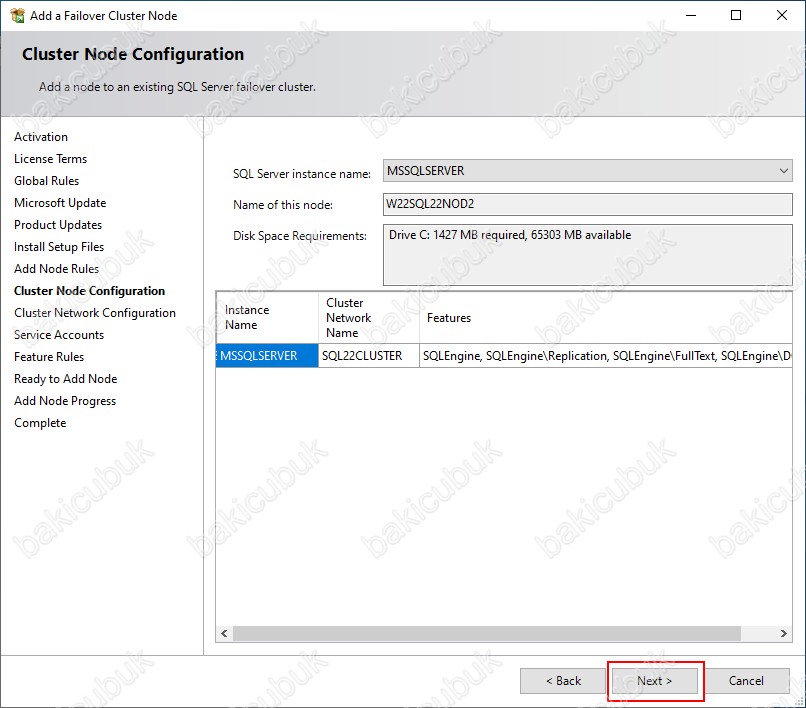
Task: Go to the Global Rules step
Action: (46, 181)
